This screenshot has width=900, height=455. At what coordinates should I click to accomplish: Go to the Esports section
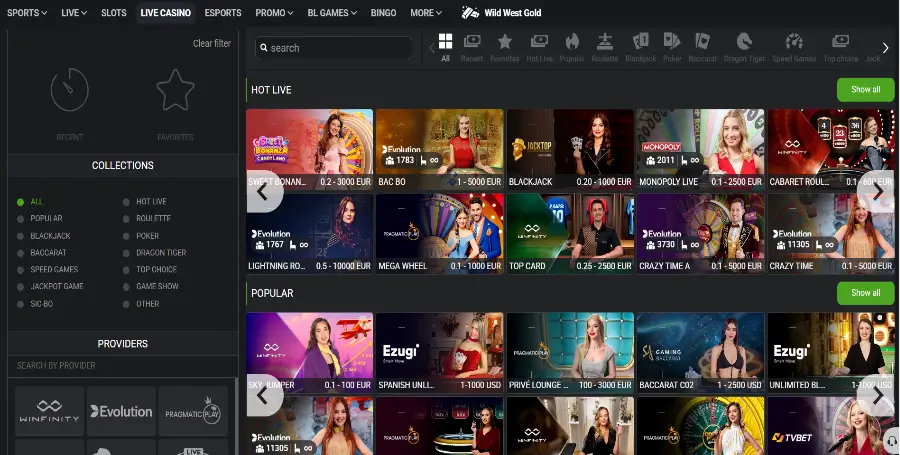click(x=223, y=13)
